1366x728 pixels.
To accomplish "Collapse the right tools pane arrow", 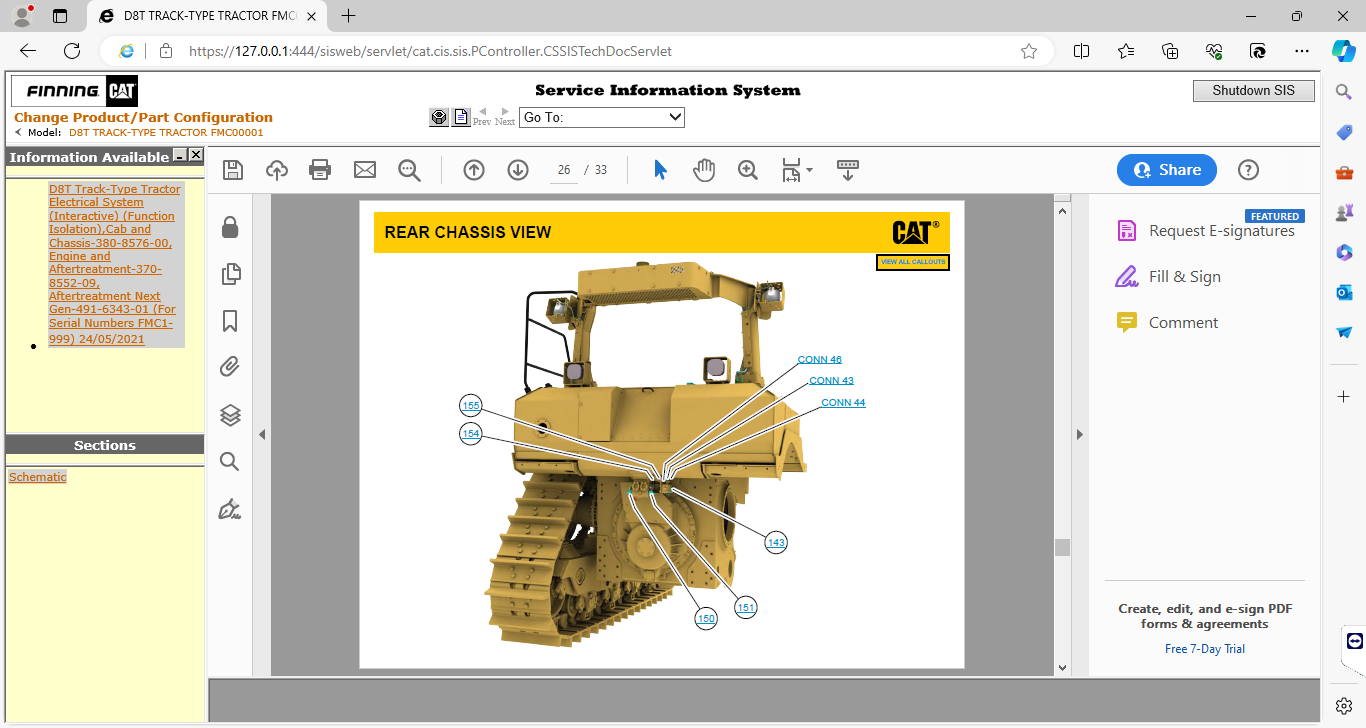I will coord(1079,434).
